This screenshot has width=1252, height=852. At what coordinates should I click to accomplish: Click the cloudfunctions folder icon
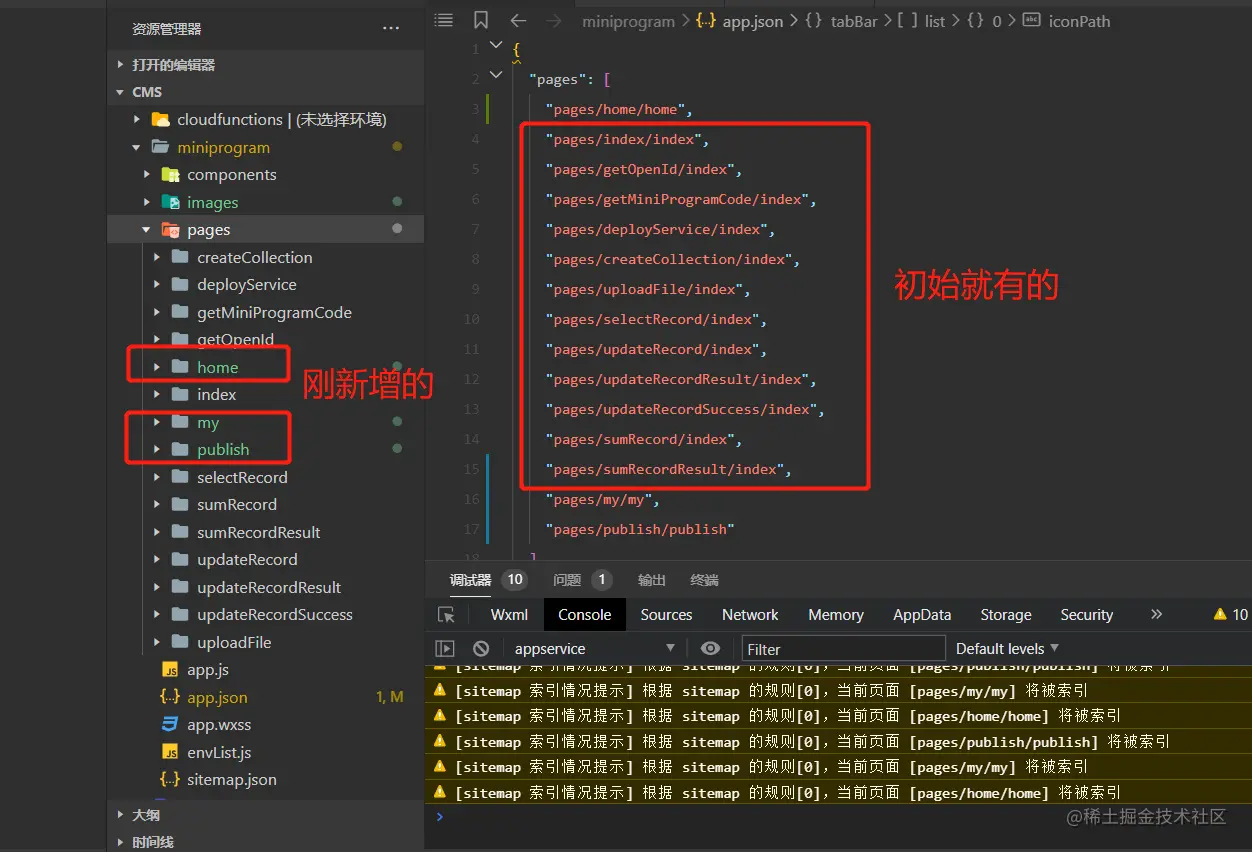click(x=160, y=119)
